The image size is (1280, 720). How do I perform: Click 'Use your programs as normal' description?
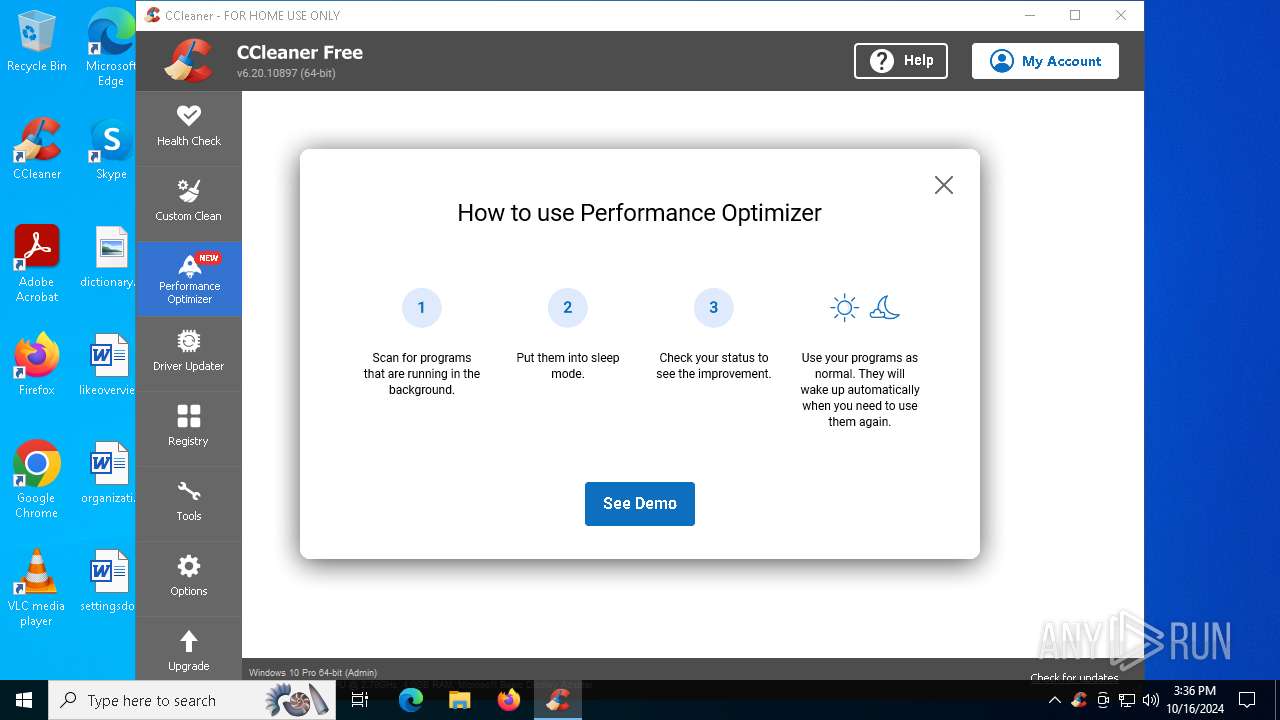(x=860, y=390)
